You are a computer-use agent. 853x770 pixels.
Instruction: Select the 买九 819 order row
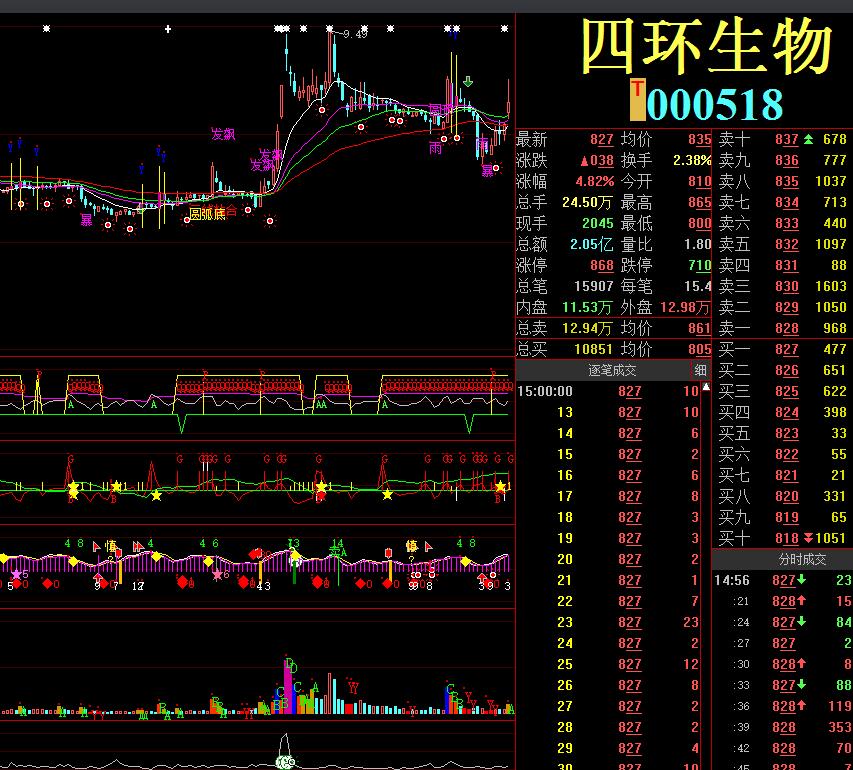782,517
